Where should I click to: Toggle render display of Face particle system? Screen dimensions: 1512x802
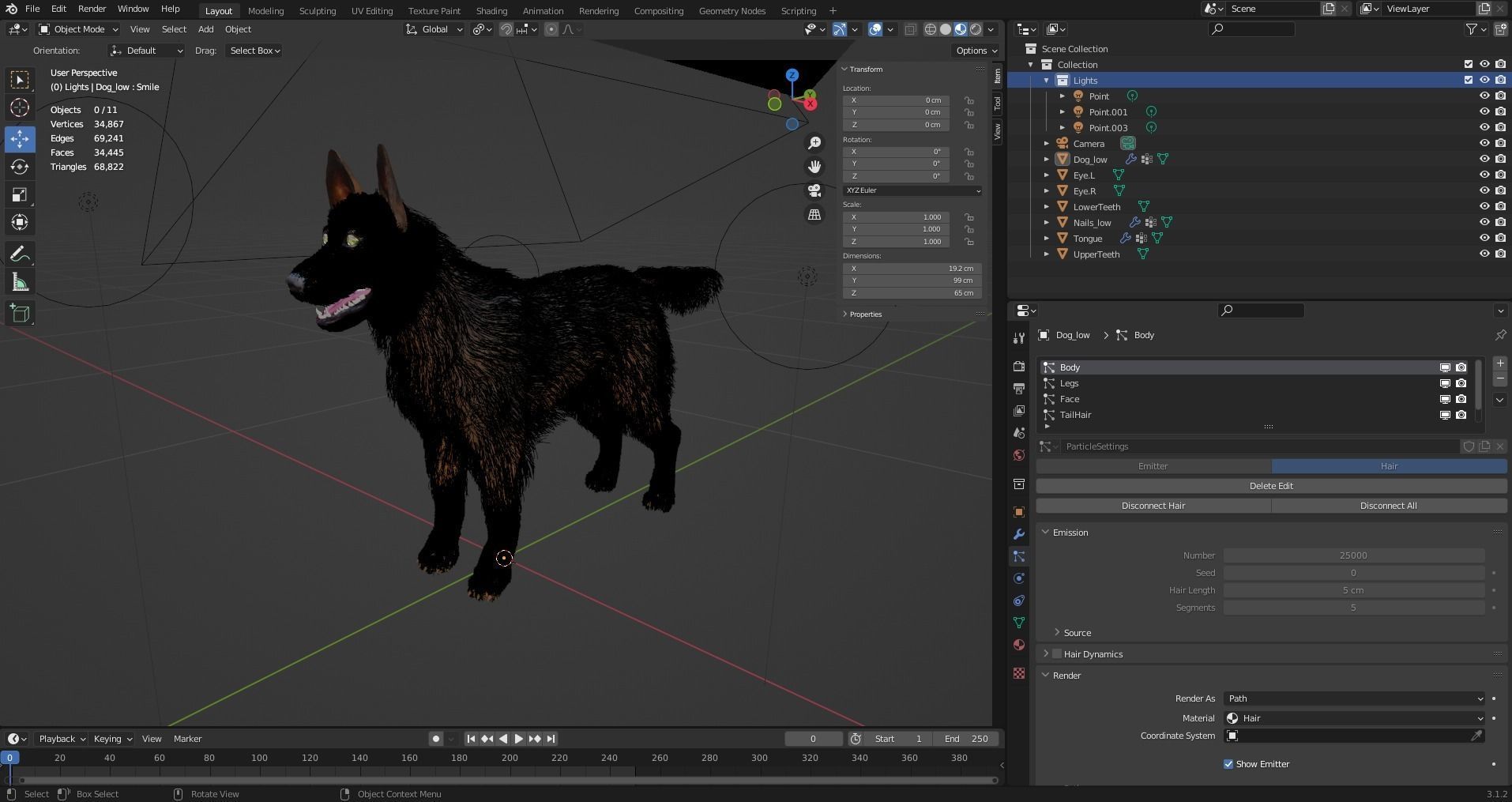[1461, 399]
